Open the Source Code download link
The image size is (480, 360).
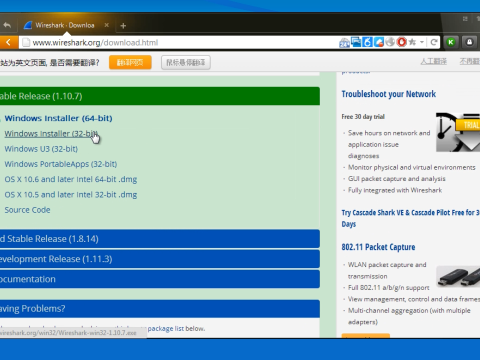[27, 210]
